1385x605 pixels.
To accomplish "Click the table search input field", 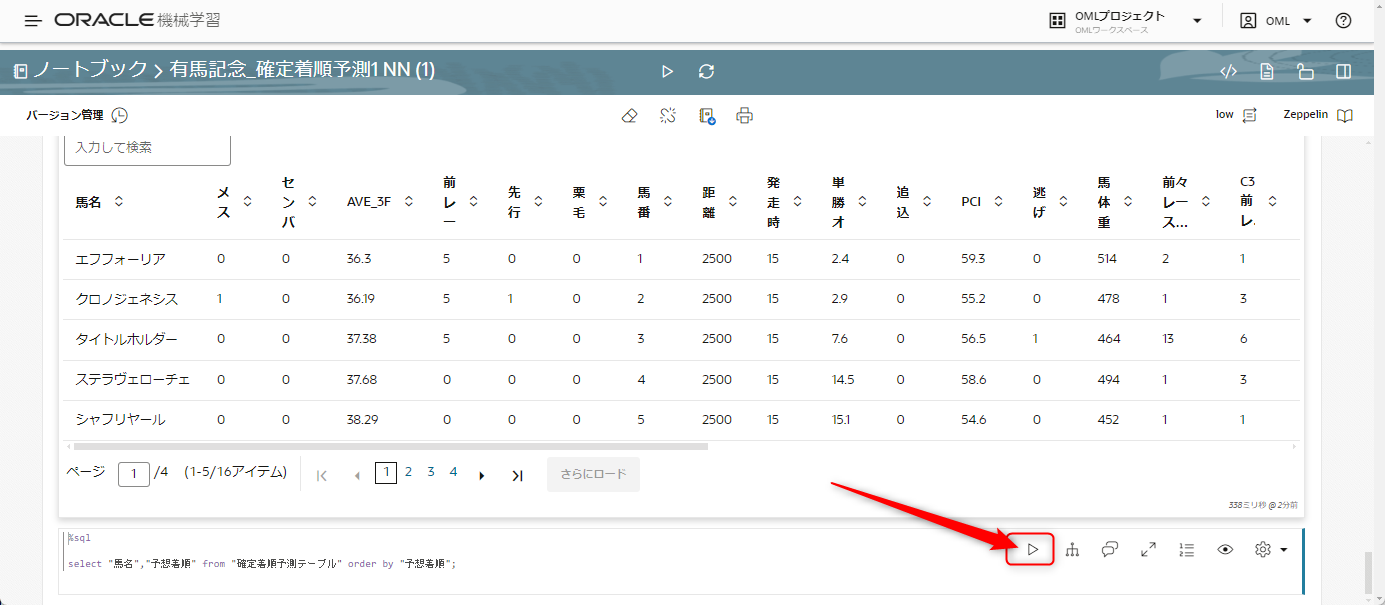I will (x=147, y=147).
